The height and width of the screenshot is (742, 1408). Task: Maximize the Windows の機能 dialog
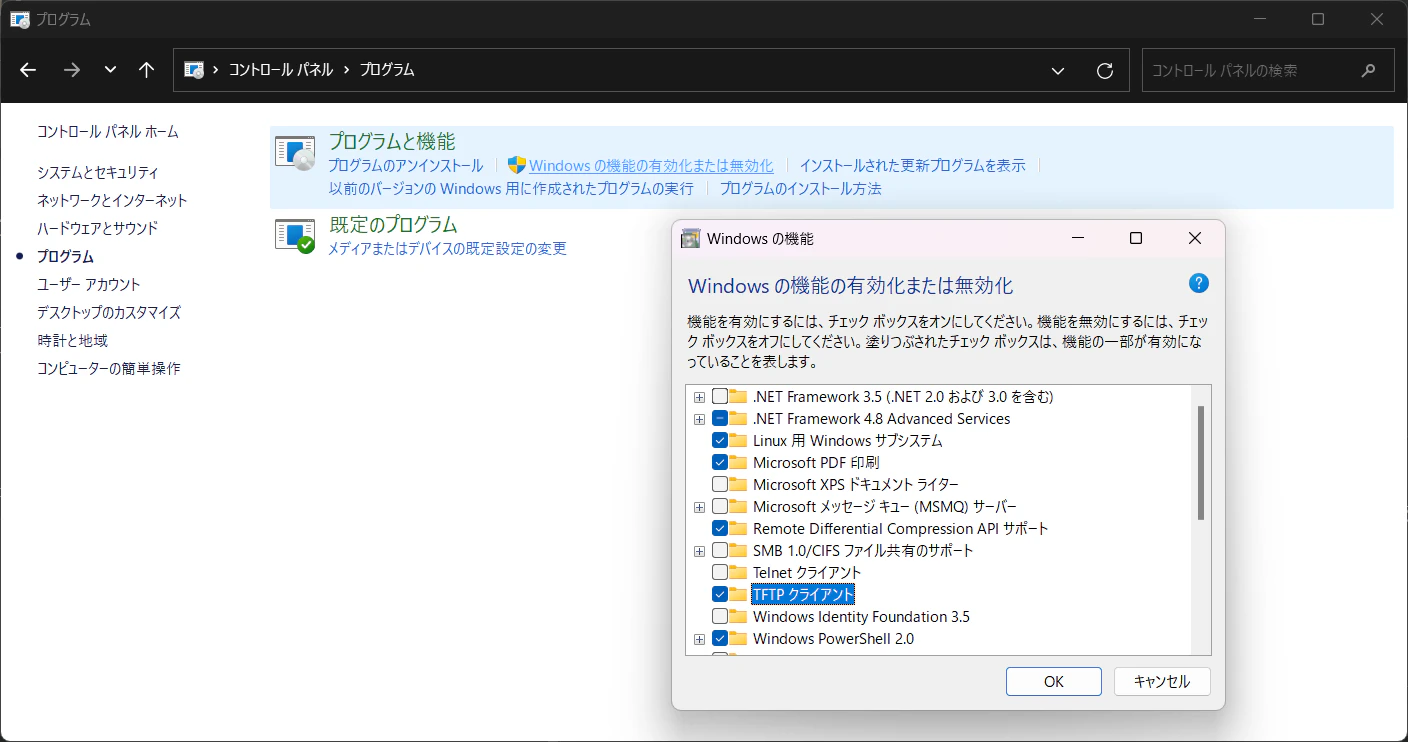(x=1136, y=239)
